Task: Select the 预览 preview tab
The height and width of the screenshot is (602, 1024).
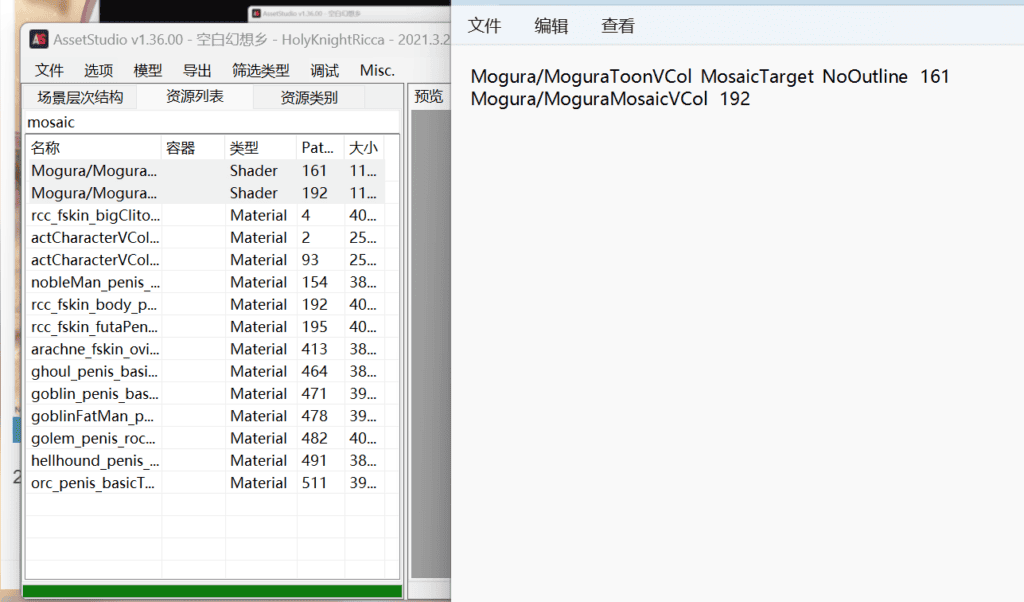Action: click(x=429, y=97)
